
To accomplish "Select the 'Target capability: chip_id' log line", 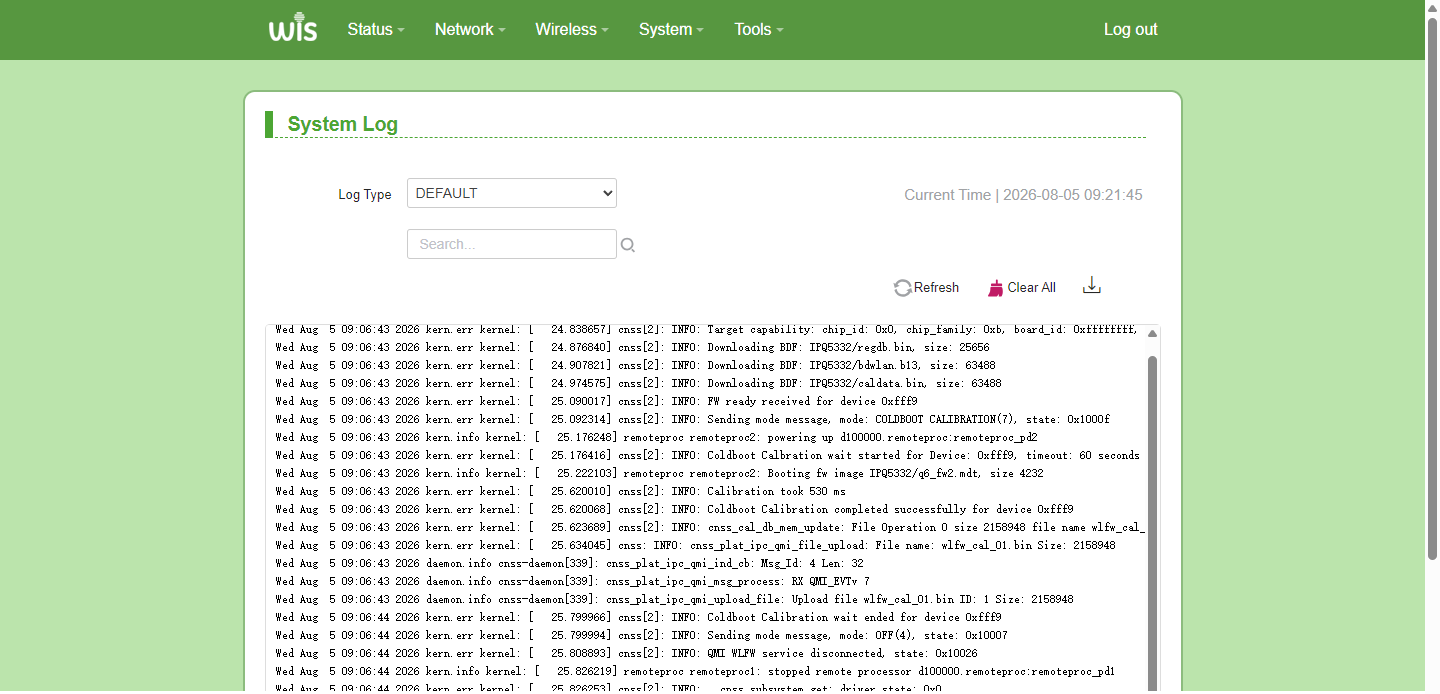I will coord(706,329).
